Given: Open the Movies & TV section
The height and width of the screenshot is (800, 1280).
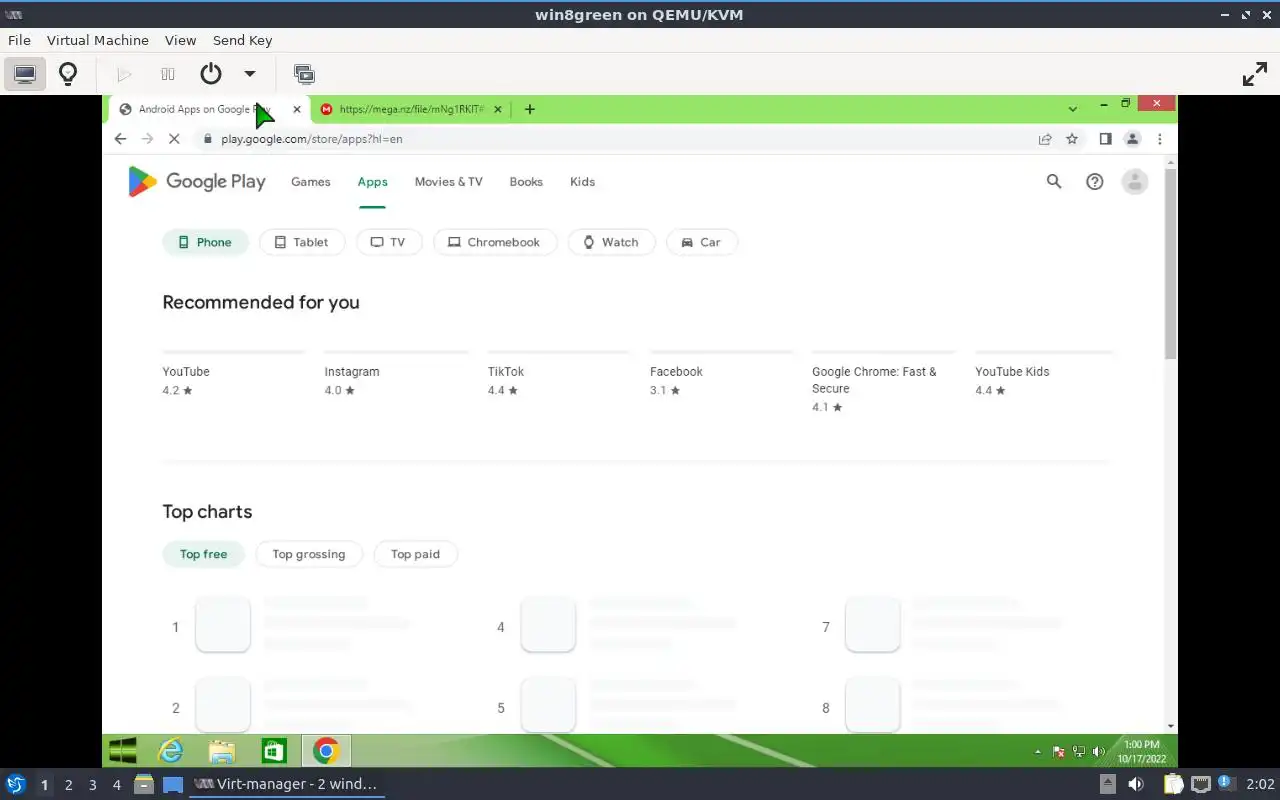Looking at the screenshot, I should [448, 182].
